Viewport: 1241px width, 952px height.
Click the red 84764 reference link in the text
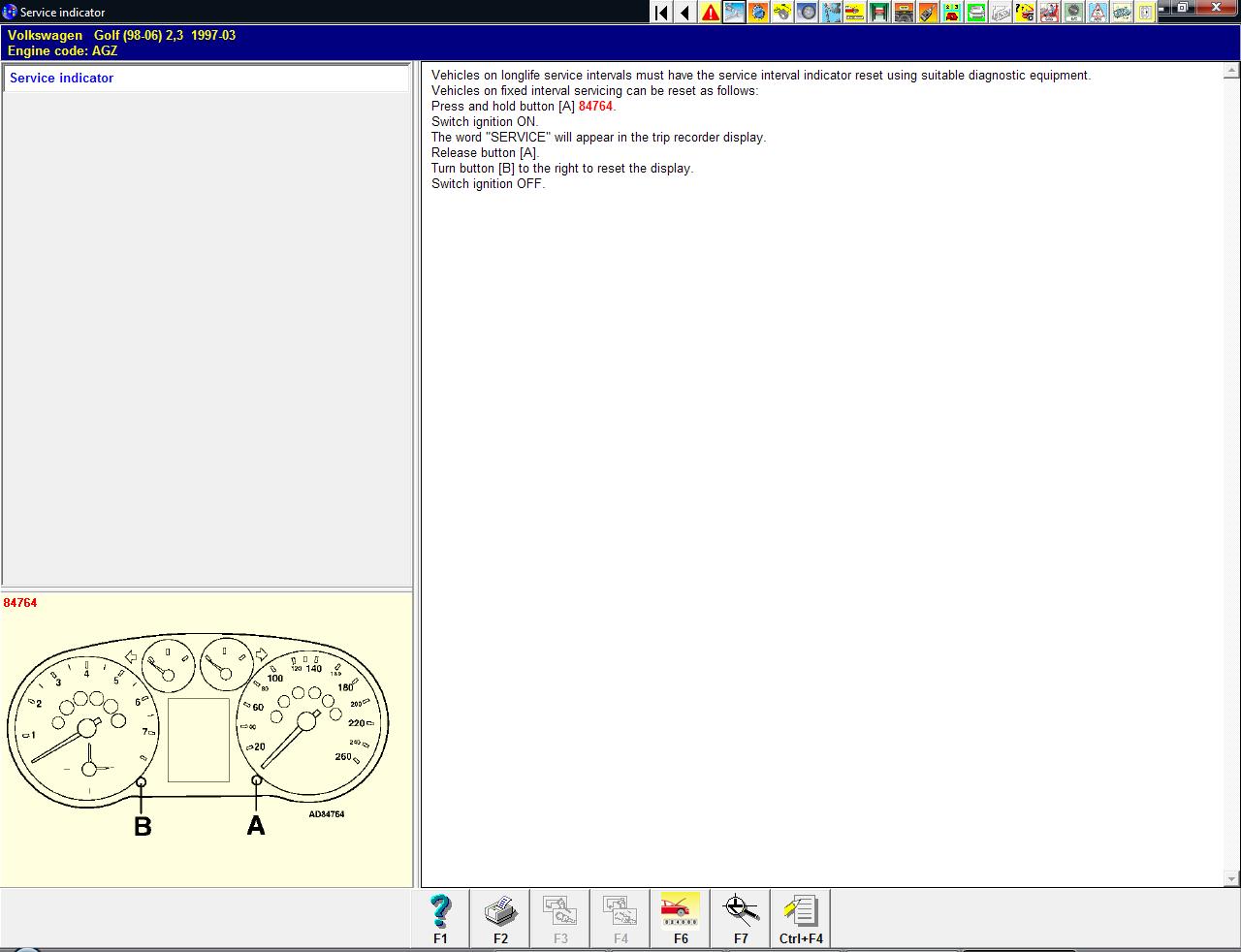tap(595, 107)
